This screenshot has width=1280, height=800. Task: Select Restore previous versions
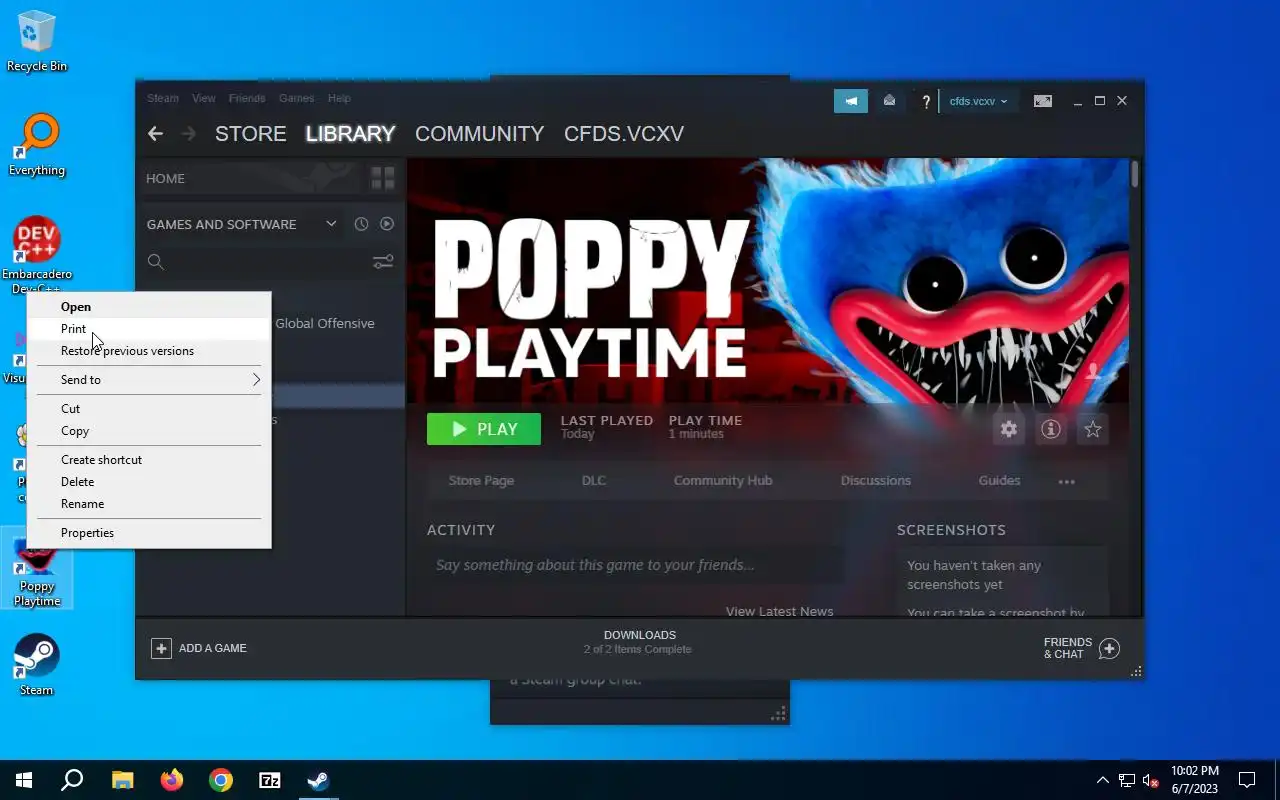pyautogui.click(x=149, y=351)
